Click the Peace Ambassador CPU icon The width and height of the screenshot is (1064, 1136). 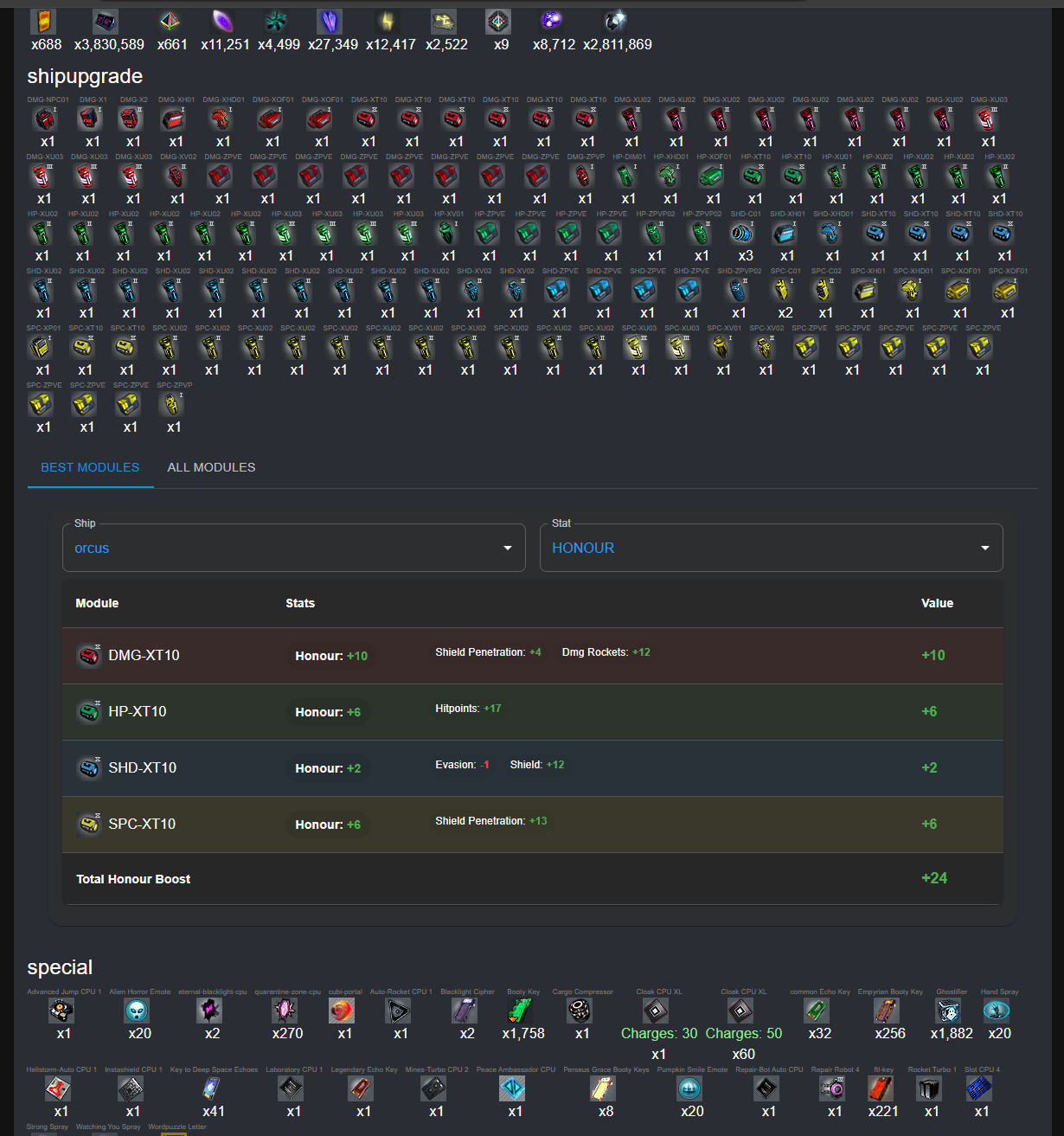(512, 1088)
